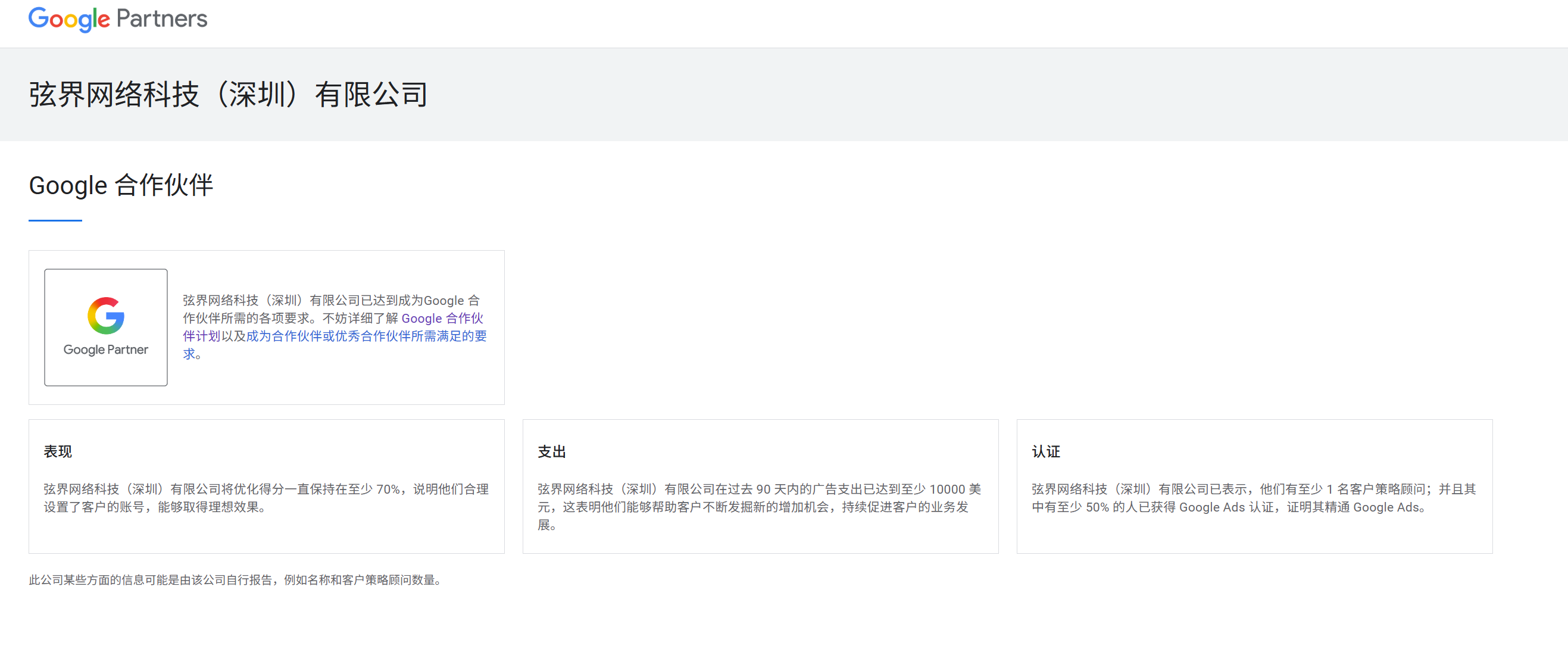The height and width of the screenshot is (661, 1568).
Task: Click the paragraph mentioning "广告支出已达到至少 10000 美元"
Action: [760, 507]
